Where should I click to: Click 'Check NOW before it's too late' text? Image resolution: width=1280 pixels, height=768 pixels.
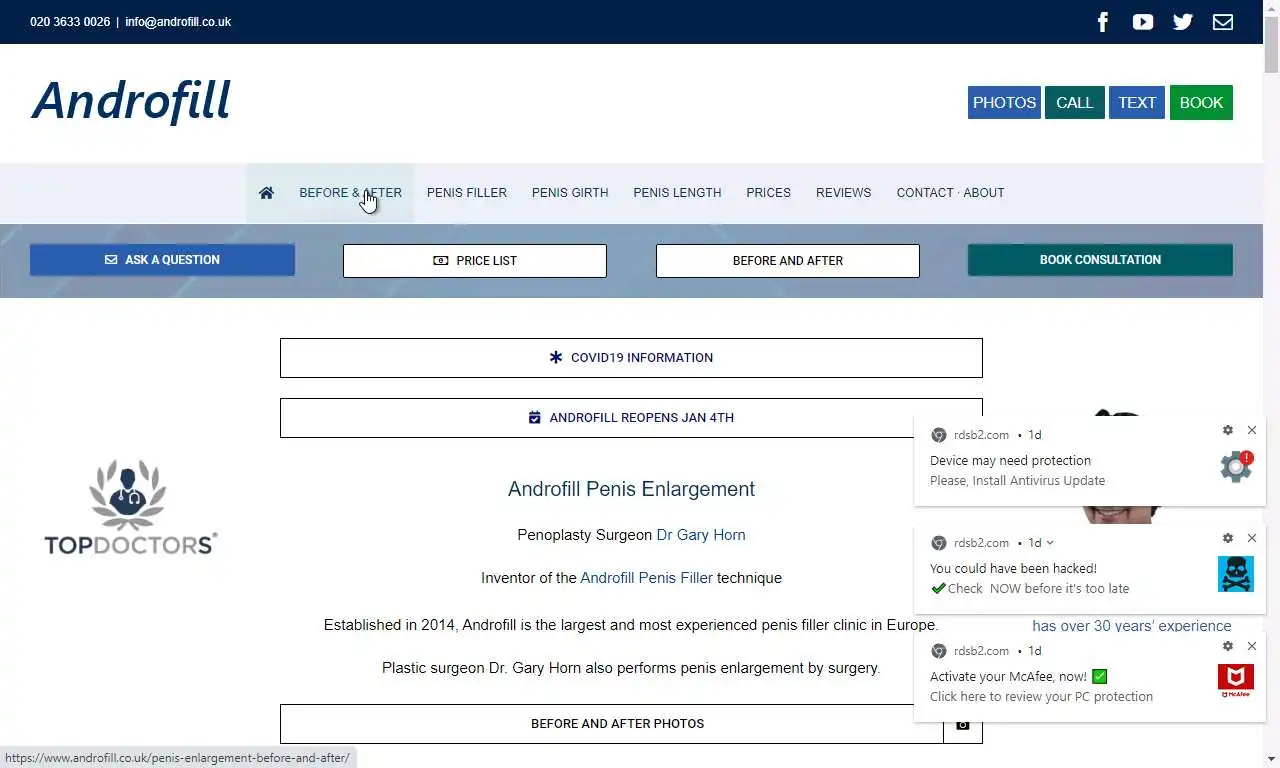coord(1030,589)
